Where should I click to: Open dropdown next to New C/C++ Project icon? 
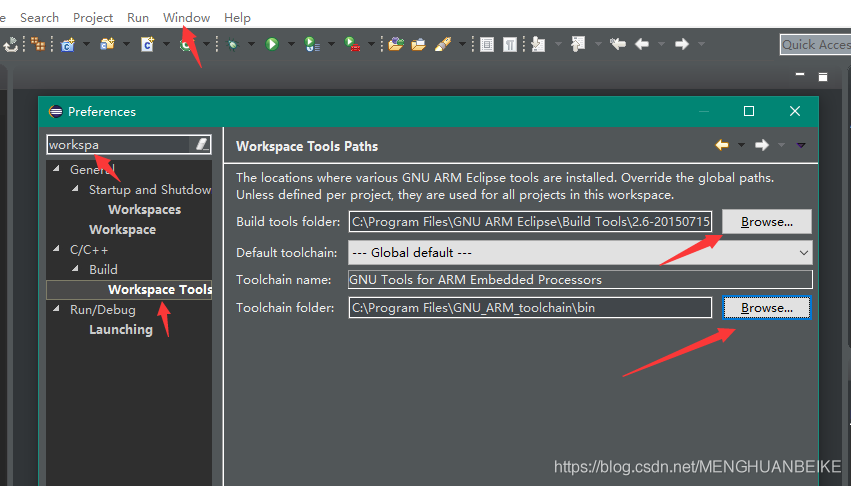(x=86, y=44)
